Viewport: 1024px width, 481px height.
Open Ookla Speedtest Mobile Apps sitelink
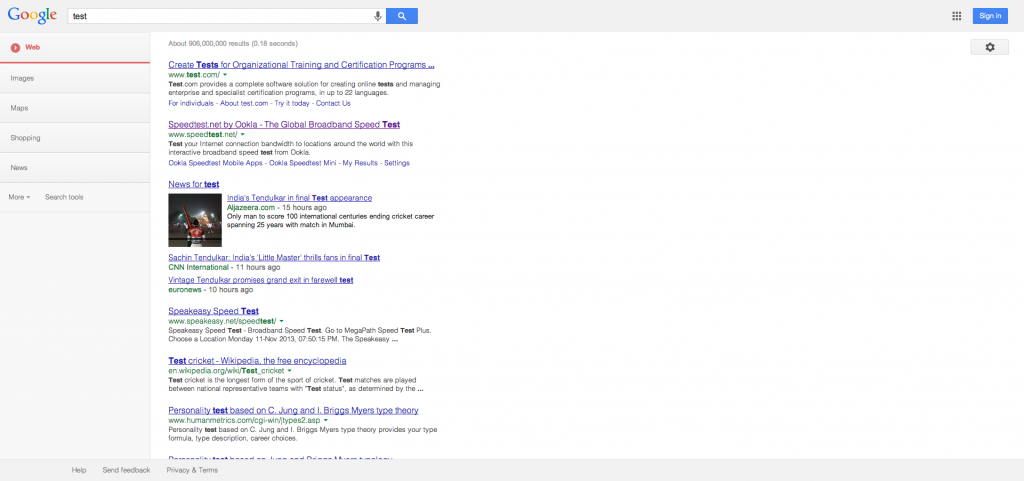(216, 163)
